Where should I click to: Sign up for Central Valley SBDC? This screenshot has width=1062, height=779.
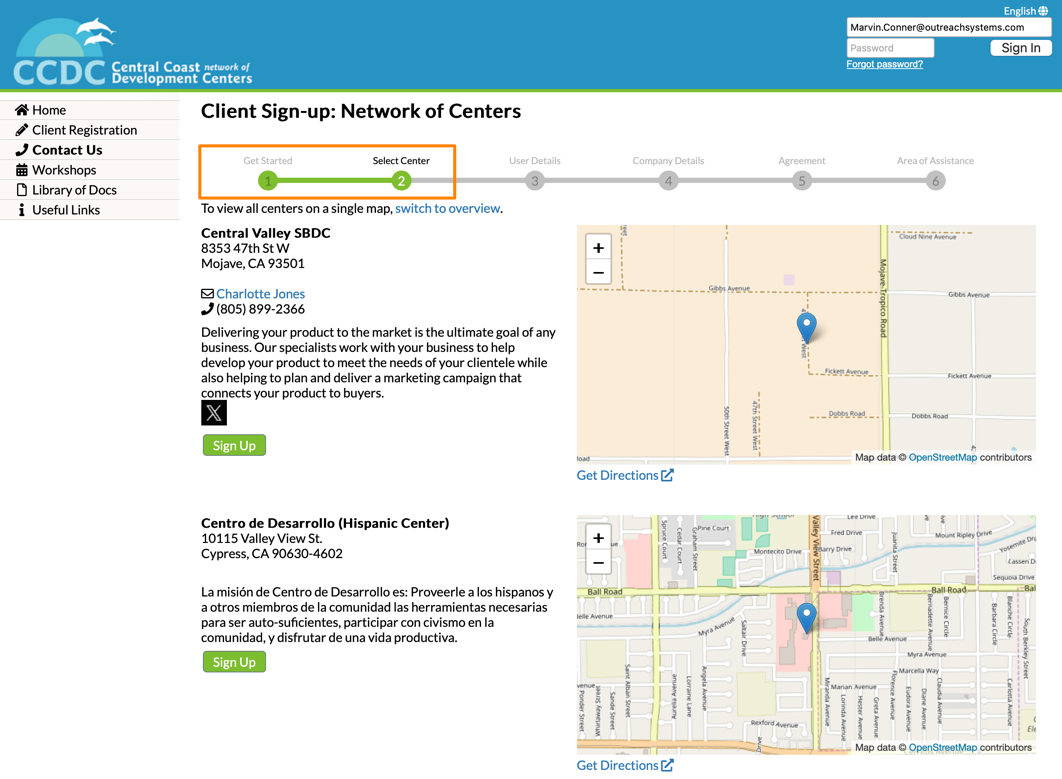(234, 446)
